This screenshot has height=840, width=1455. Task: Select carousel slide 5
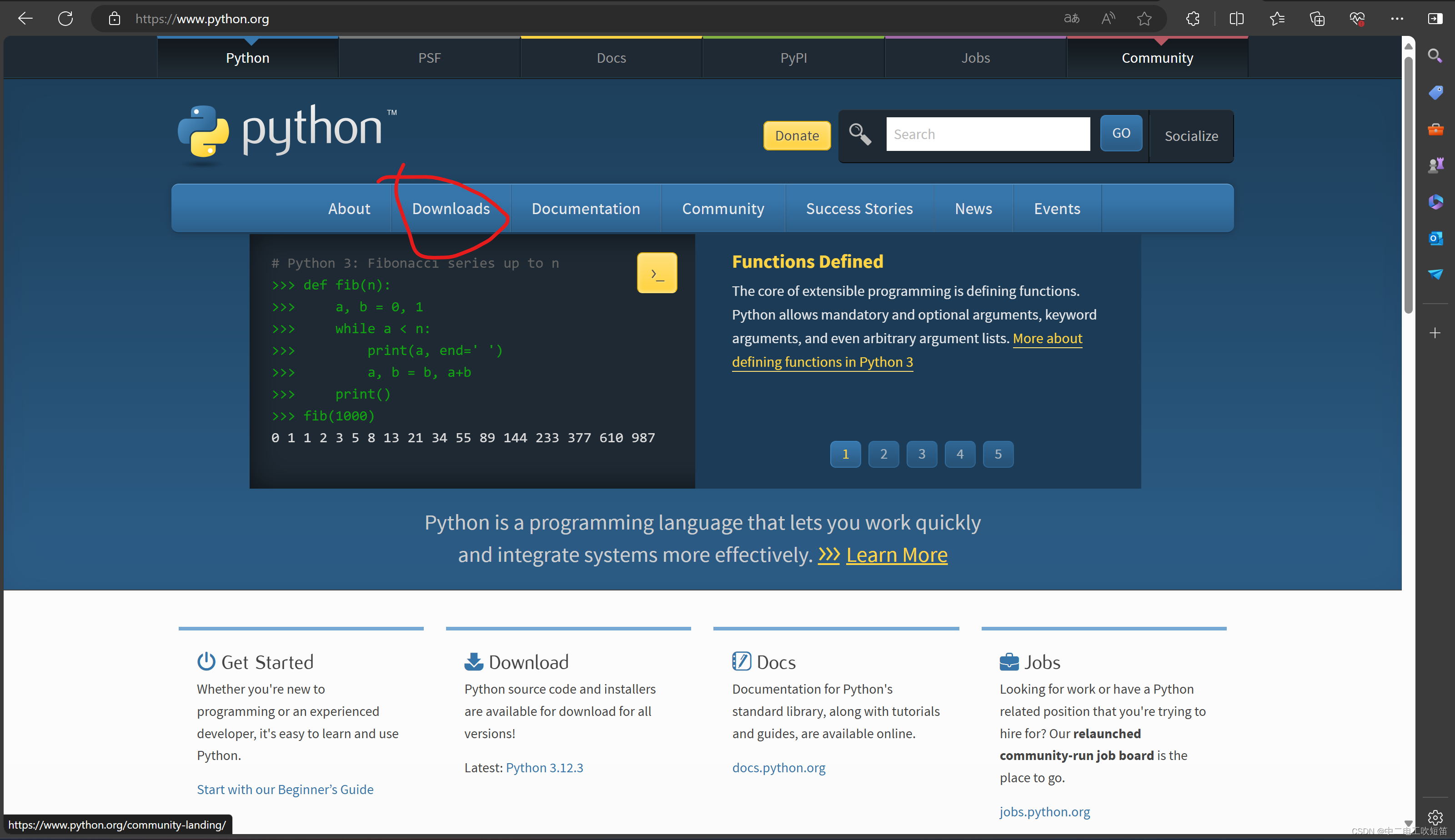998,454
